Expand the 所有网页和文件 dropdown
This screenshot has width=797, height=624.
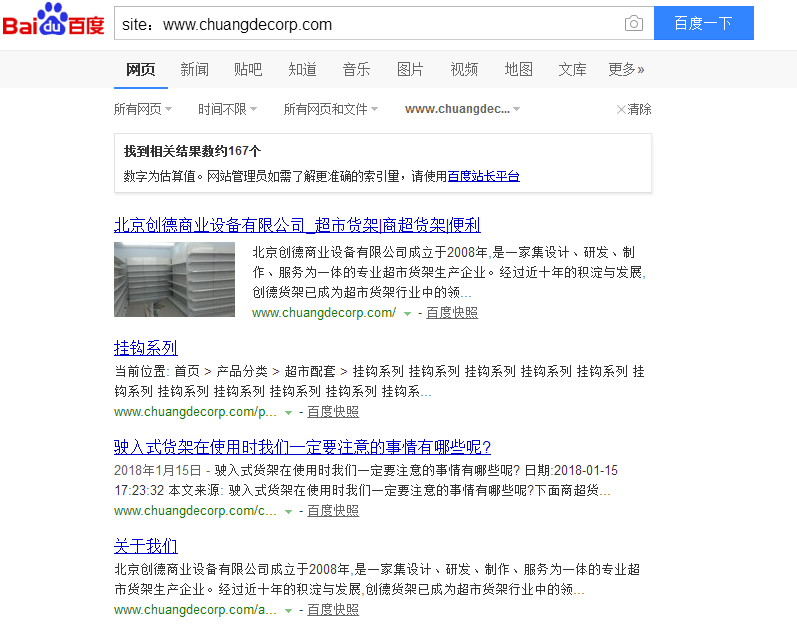pos(330,109)
